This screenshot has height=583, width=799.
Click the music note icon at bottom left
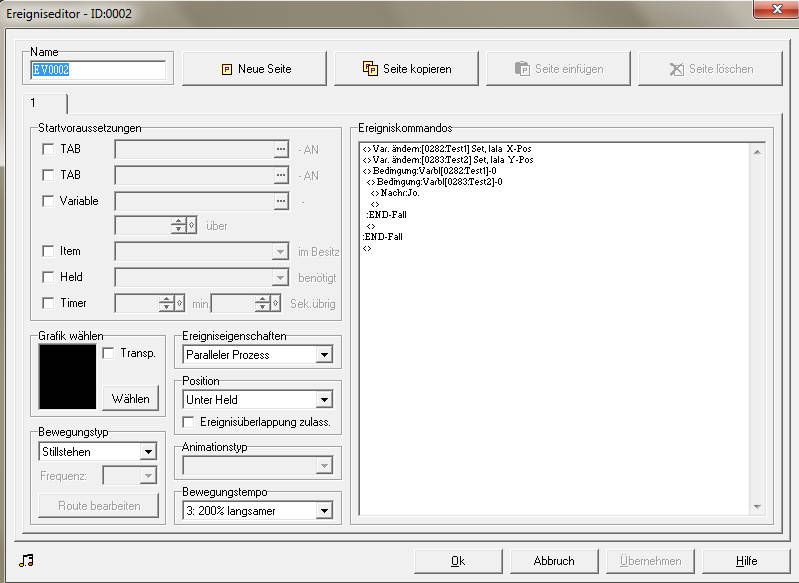click(26, 561)
